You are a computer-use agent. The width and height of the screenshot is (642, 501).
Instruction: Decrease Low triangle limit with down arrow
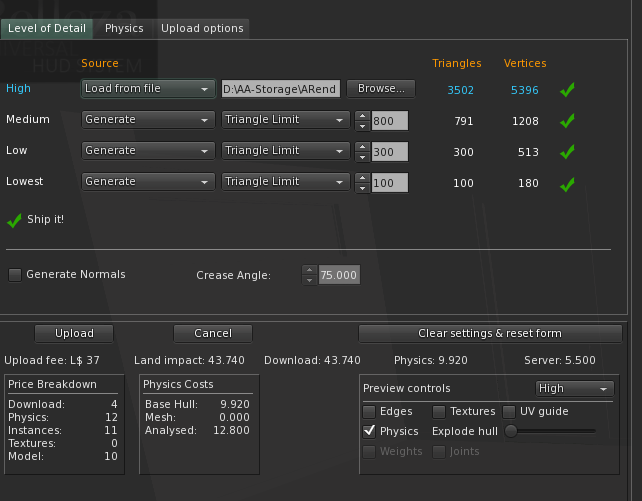tap(362, 157)
